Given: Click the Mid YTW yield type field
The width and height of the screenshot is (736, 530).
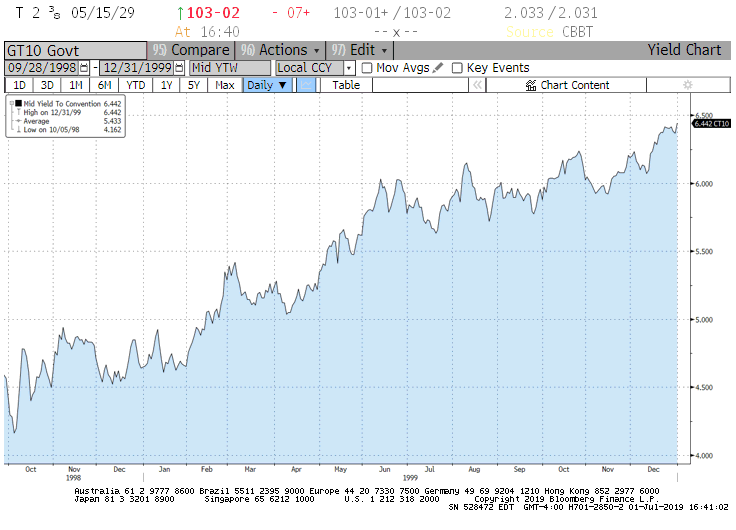Looking at the screenshot, I should coord(230,68).
